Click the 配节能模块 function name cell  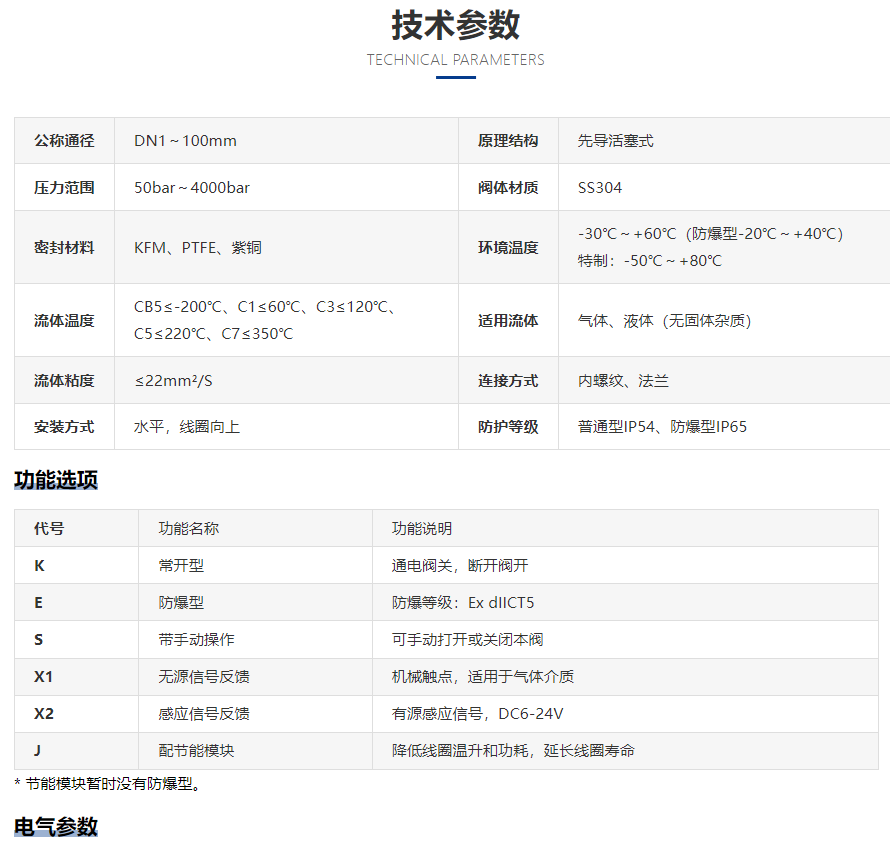(196, 751)
